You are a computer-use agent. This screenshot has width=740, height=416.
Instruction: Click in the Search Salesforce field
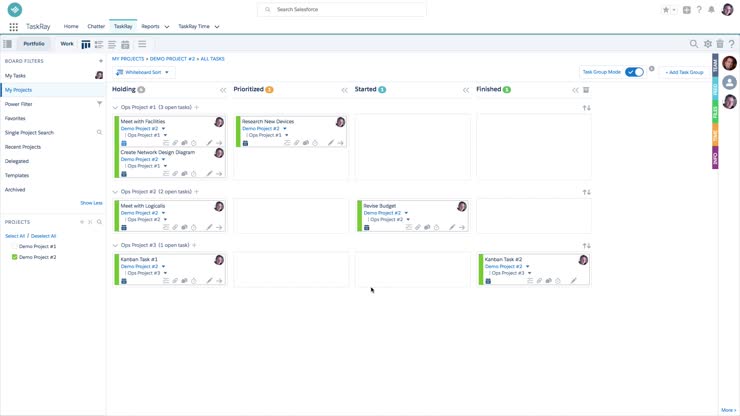point(342,9)
